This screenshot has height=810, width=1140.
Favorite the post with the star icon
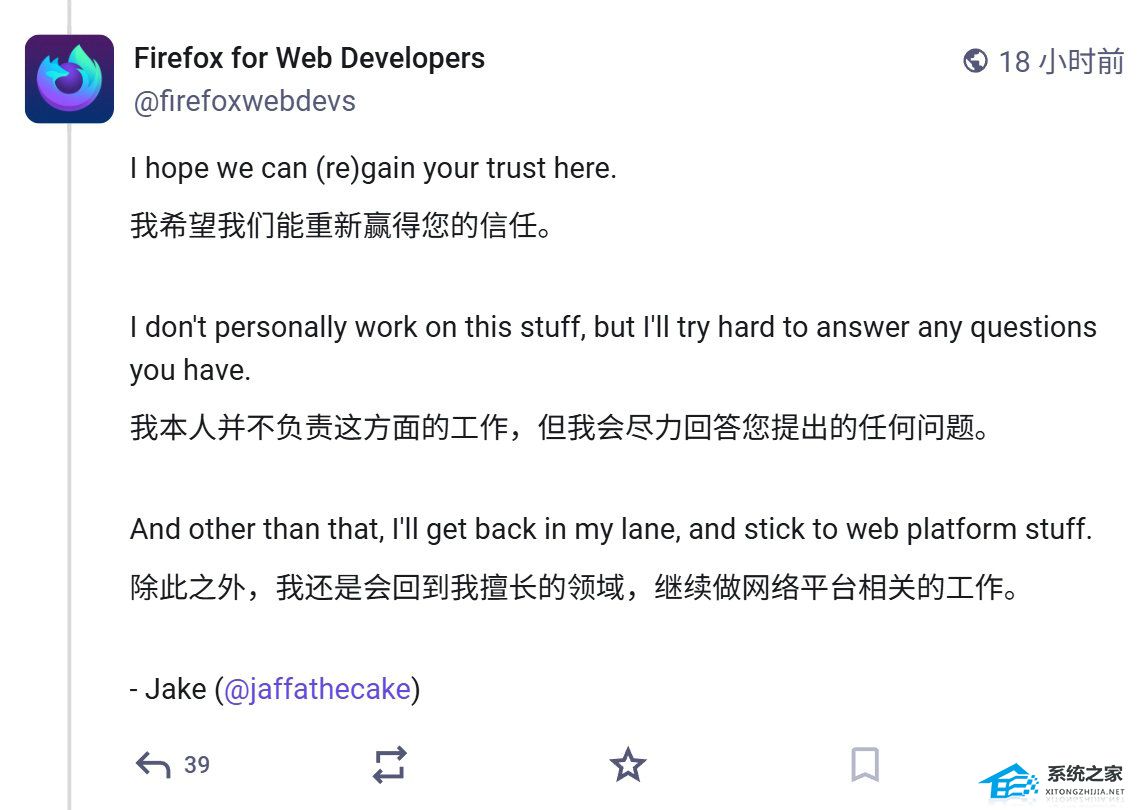[628, 765]
